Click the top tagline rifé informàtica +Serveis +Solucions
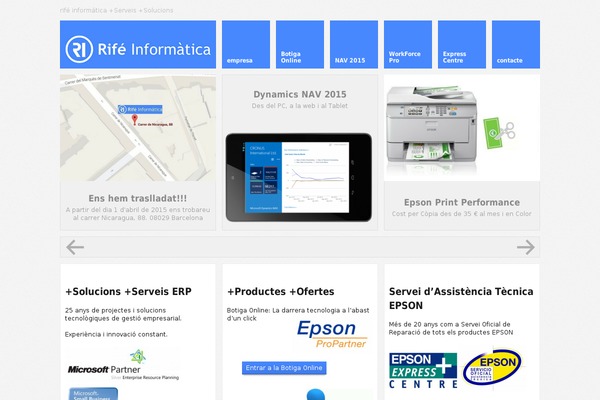The height and width of the screenshot is (400, 600). click(116, 10)
